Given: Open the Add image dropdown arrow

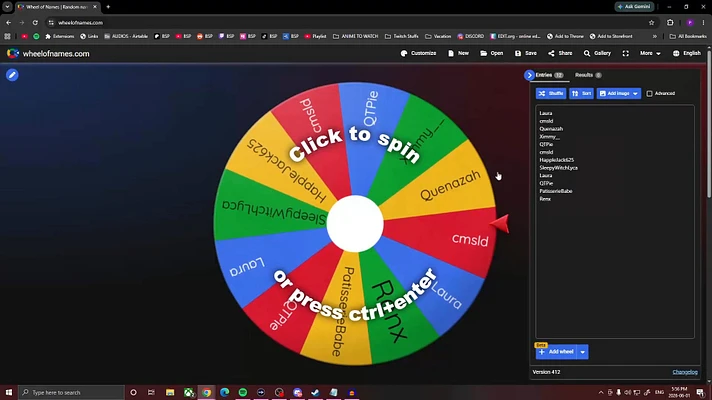Looking at the screenshot, I should (x=636, y=94).
